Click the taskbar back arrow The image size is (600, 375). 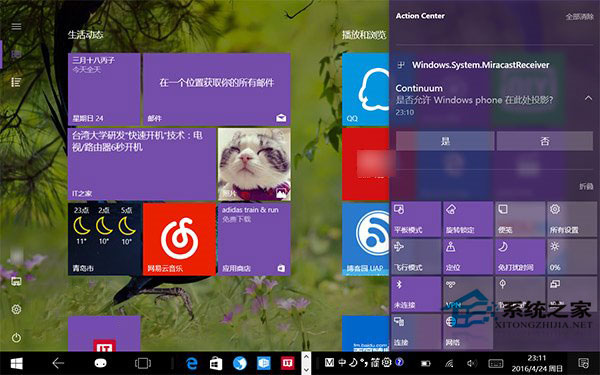(58, 363)
